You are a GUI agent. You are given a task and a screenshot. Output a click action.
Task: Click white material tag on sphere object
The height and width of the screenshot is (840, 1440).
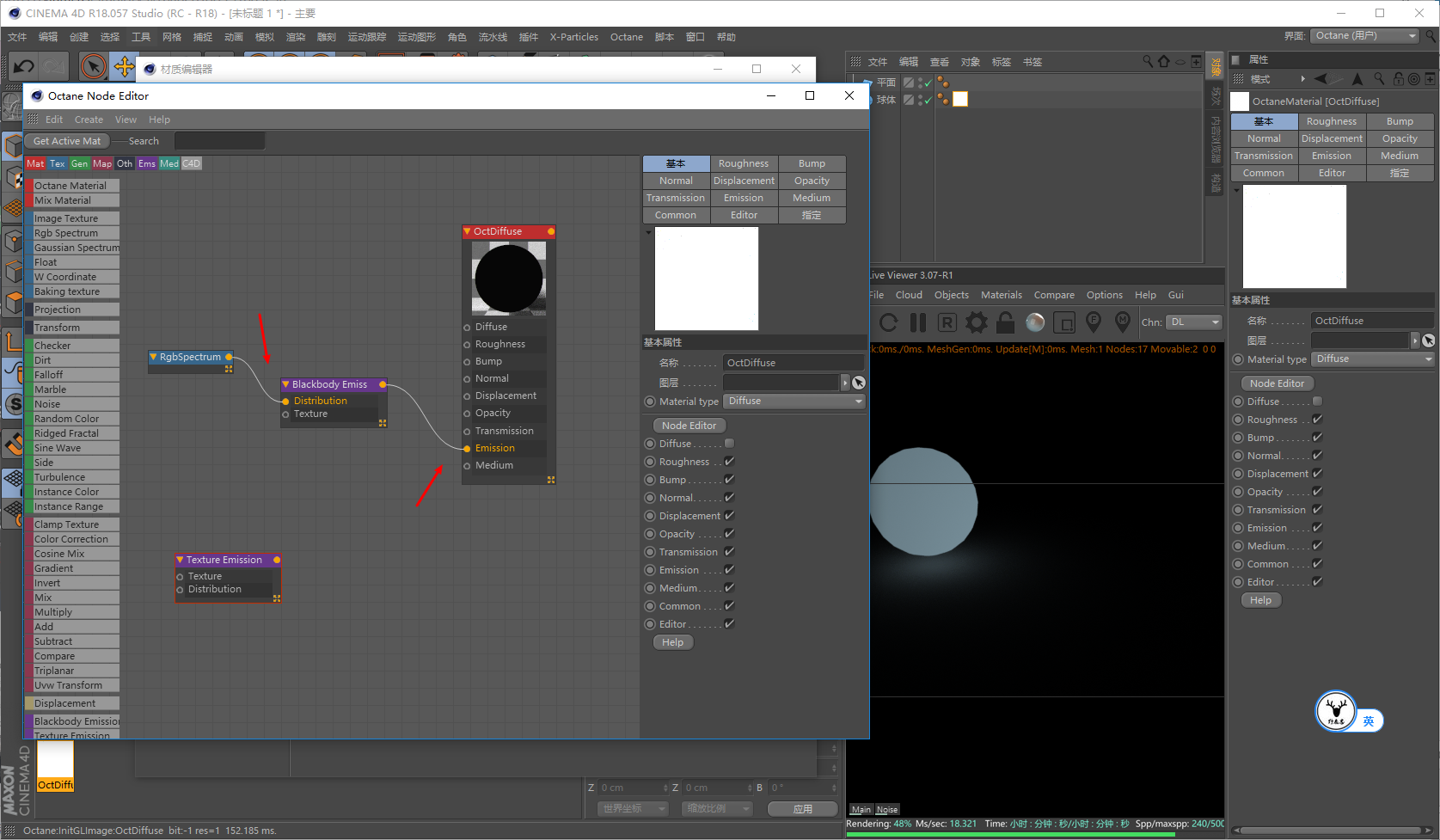coord(960,99)
